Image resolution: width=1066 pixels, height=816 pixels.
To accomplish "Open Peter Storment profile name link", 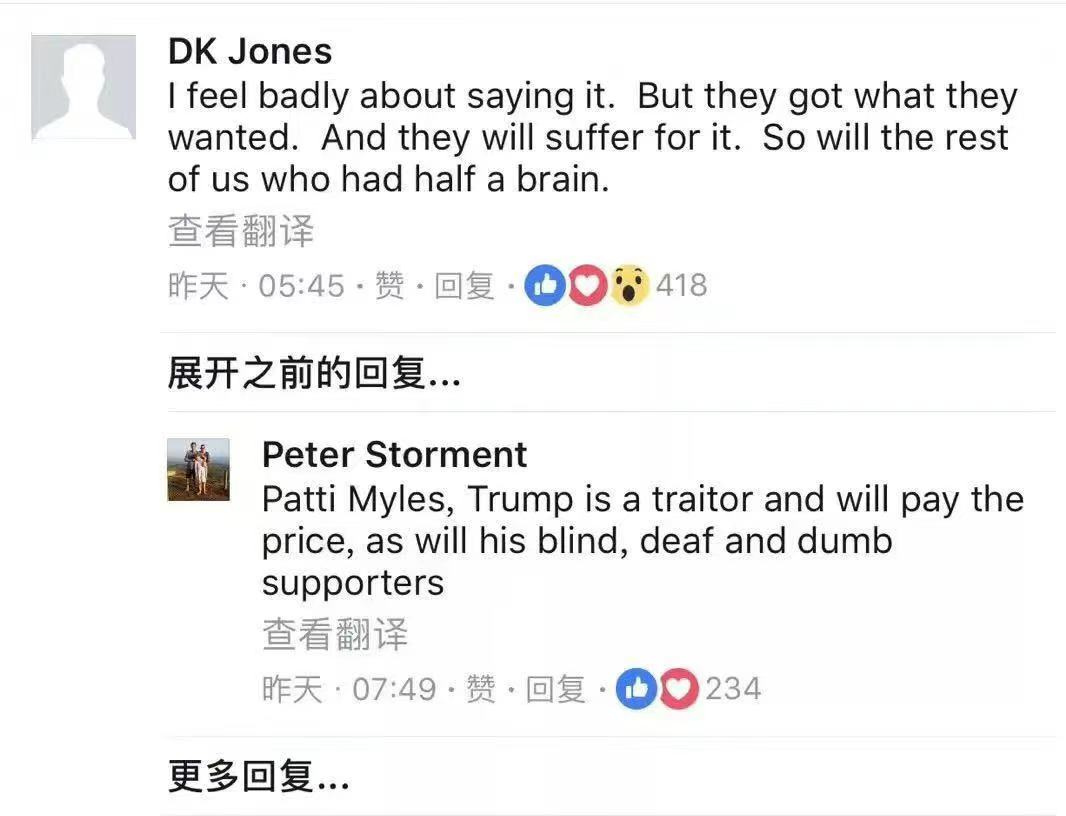I will tap(394, 454).
